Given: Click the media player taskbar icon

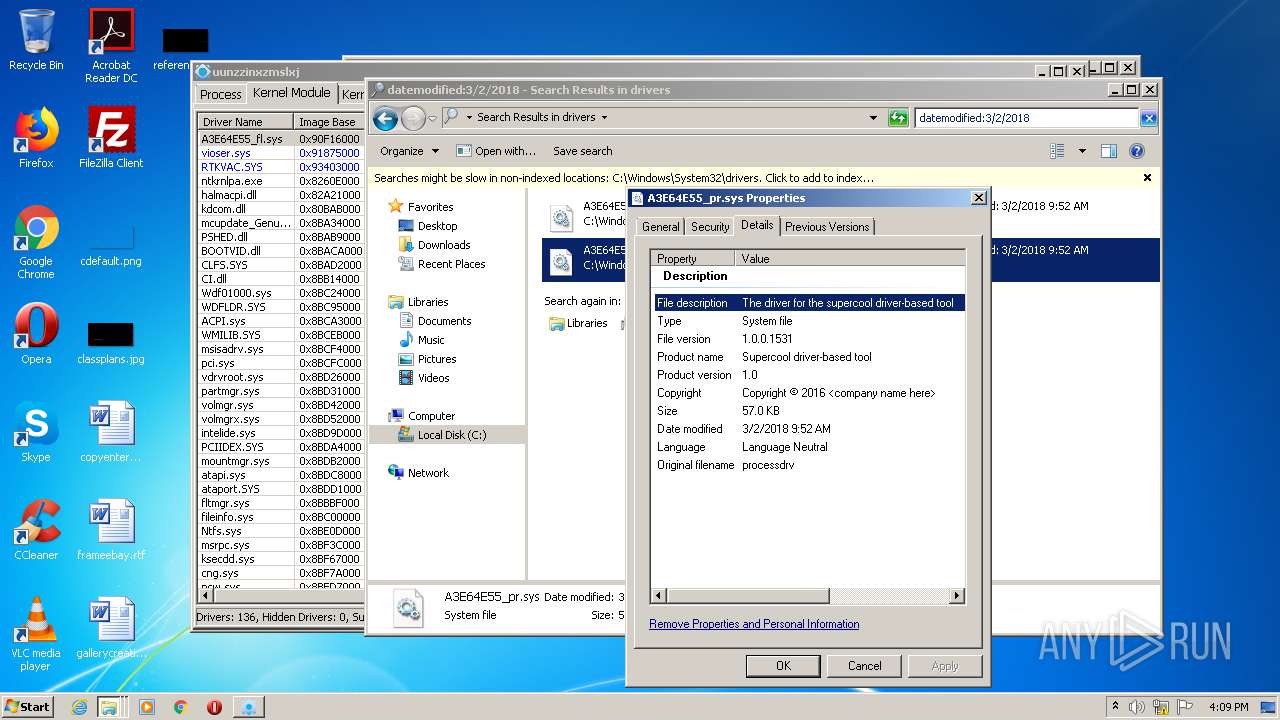Looking at the screenshot, I should pyautogui.click(x=147, y=707).
